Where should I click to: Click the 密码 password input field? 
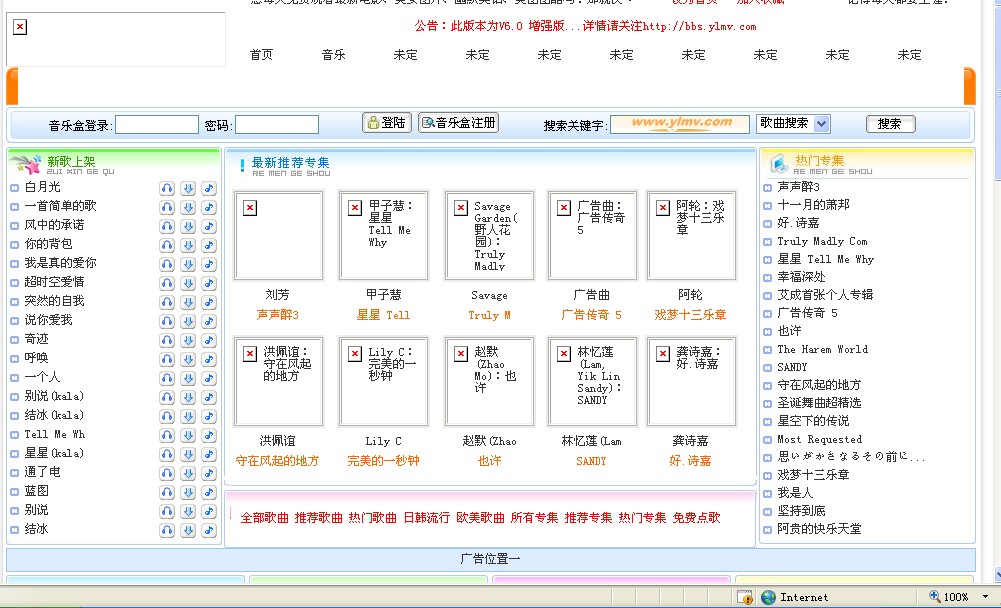276,125
